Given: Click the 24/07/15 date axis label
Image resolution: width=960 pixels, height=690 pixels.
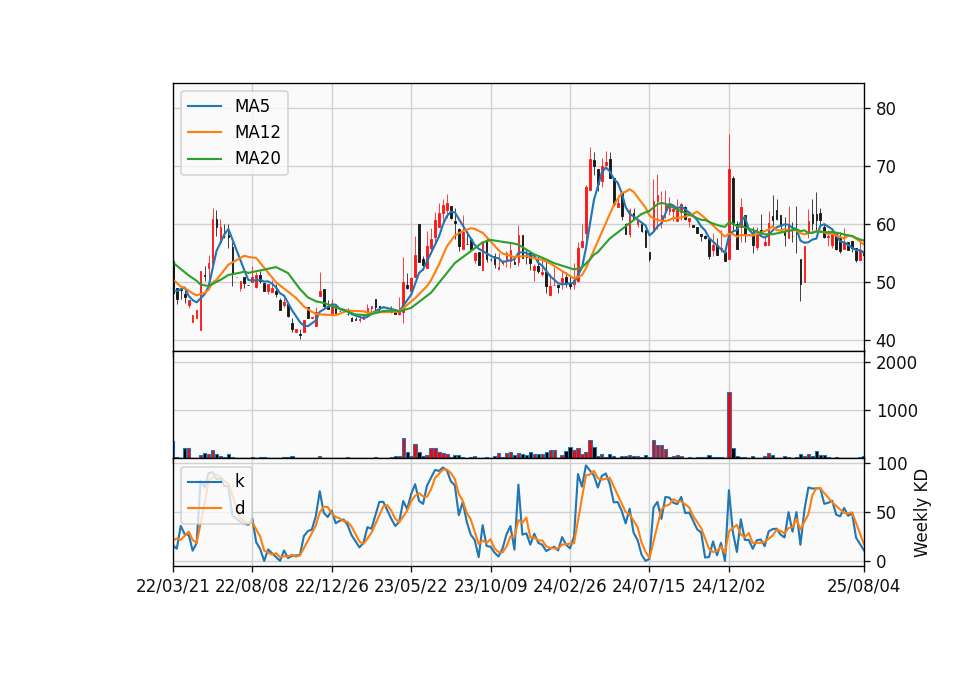Looking at the screenshot, I should tap(649, 586).
